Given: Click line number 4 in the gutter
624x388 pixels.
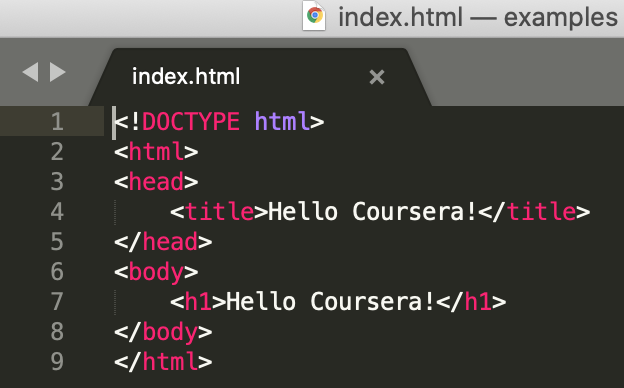Looking at the screenshot, I should point(57,211).
